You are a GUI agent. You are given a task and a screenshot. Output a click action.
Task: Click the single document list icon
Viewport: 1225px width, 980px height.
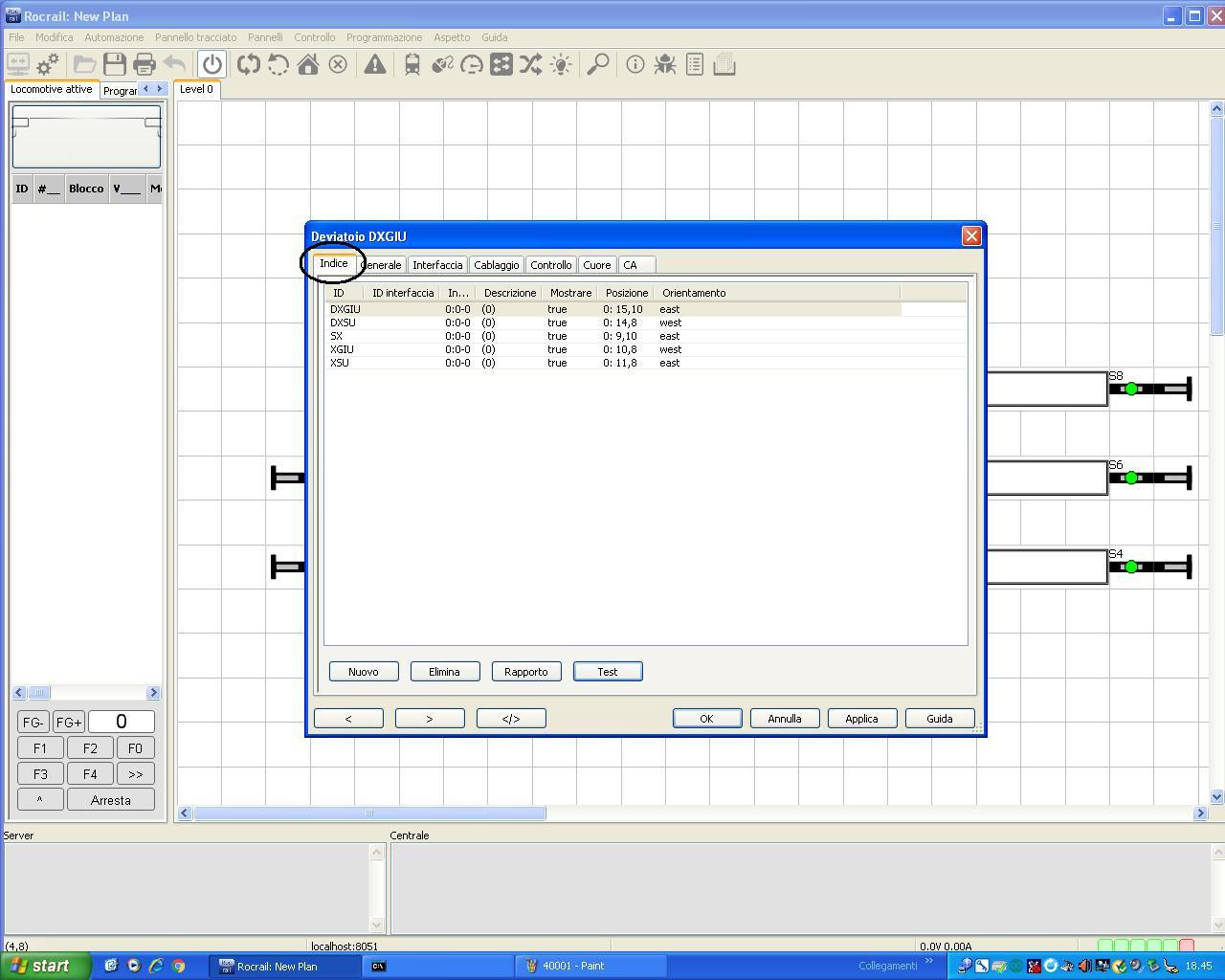click(x=695, y=65)
